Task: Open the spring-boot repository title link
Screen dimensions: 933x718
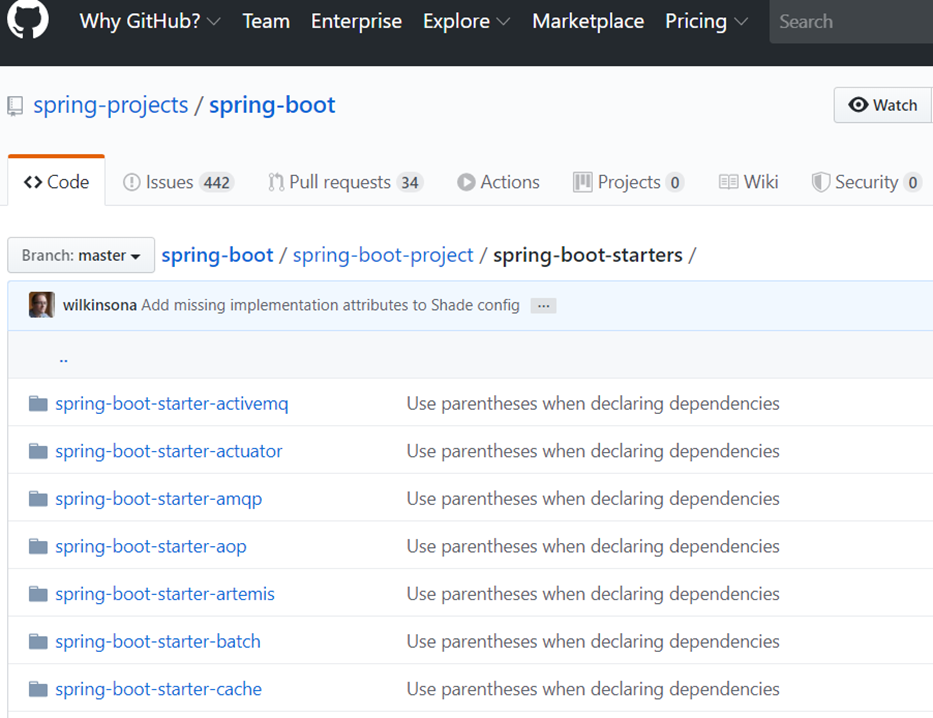Action: (272, 105)
